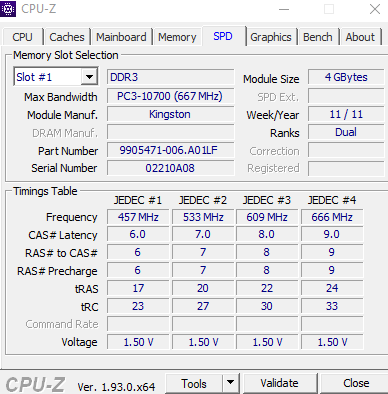Viewport: 388px width, 394px height.
Task: Go to the Graphics tab
Action: (271, 37)
